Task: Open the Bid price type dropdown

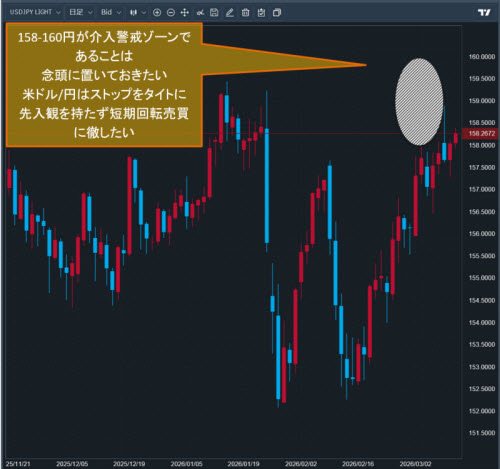Action: pos(111,12)
